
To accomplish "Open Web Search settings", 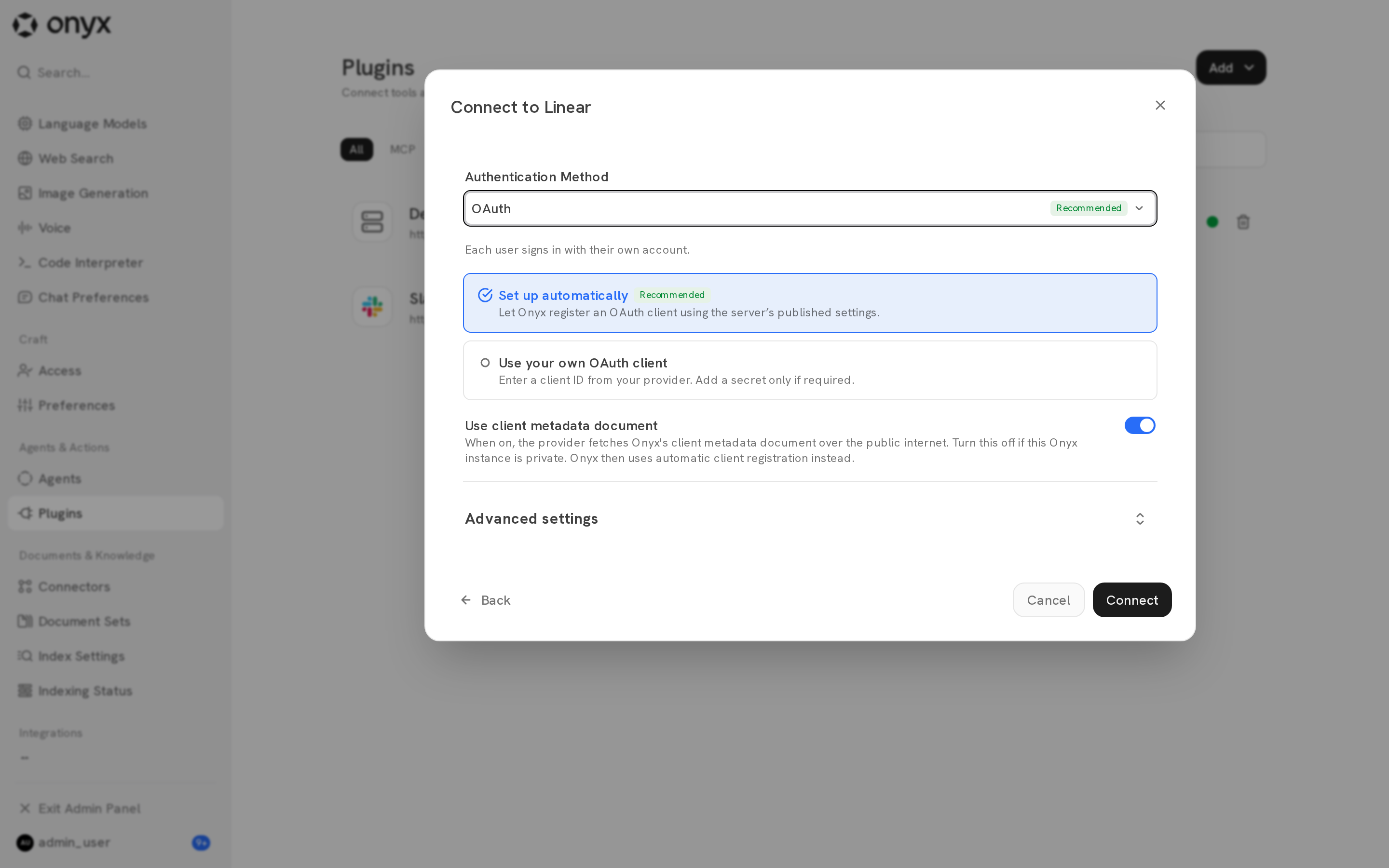I will coord(115,158).
